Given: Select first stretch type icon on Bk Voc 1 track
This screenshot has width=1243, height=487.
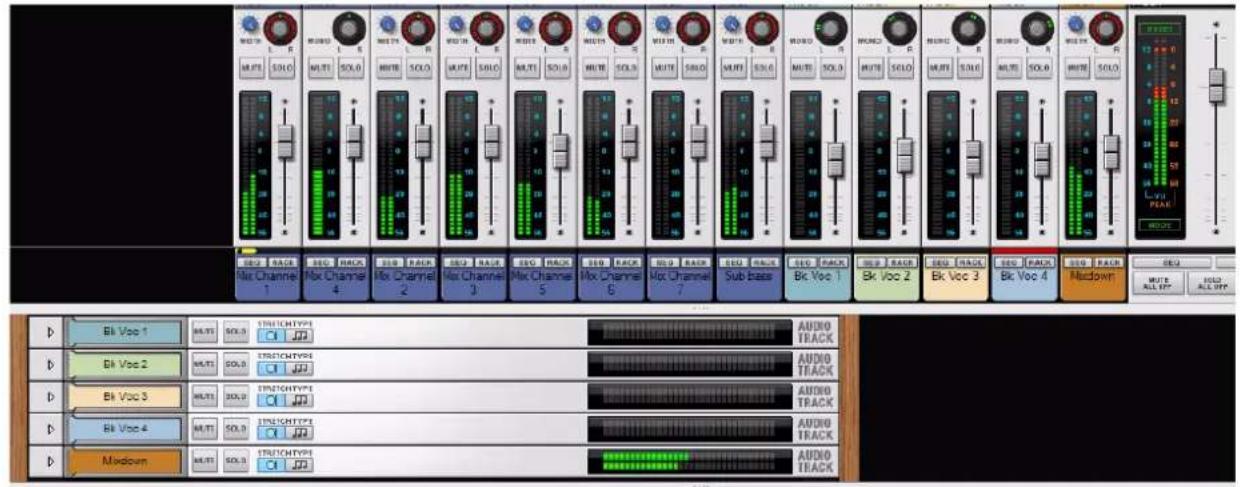Looking at the screenshot, I should coord(271,337).
